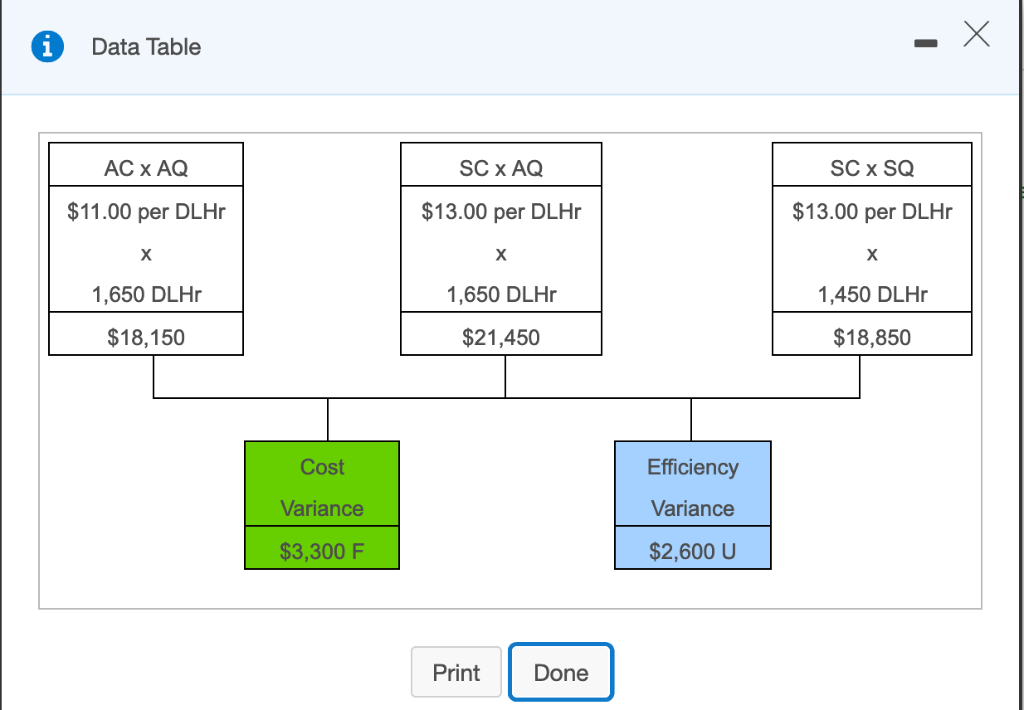Click the '$18,850' total cell

click(x=872, y=334)
